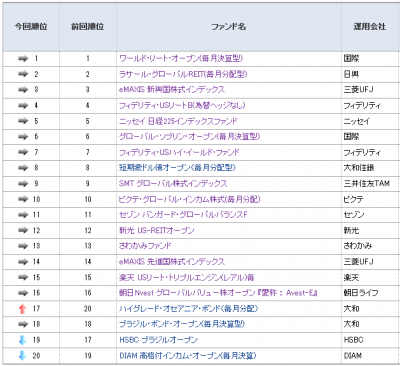
Task: Open the 新光 US-REITオープン fund link
Action: 156,230
